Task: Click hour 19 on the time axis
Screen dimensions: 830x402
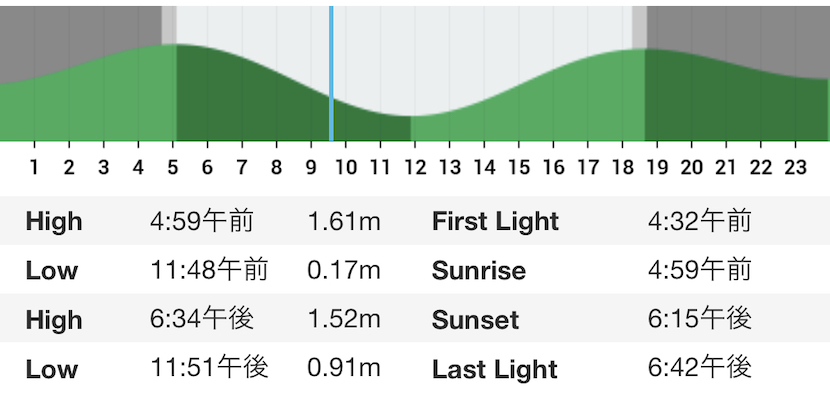Action: [x=657, y=168]
